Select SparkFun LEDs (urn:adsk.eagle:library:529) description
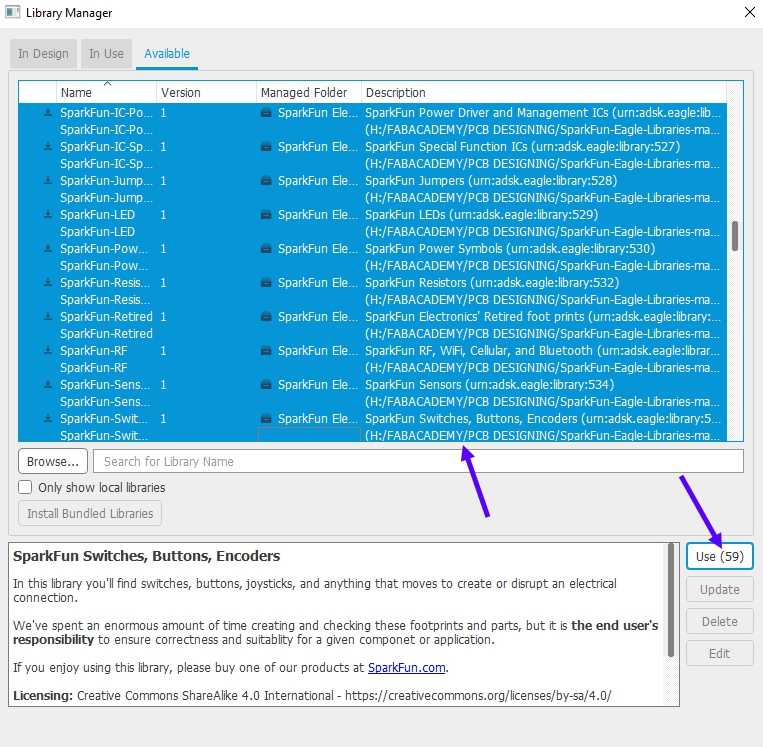The height and width of the screenshot is (747, 763). (481, 215)
